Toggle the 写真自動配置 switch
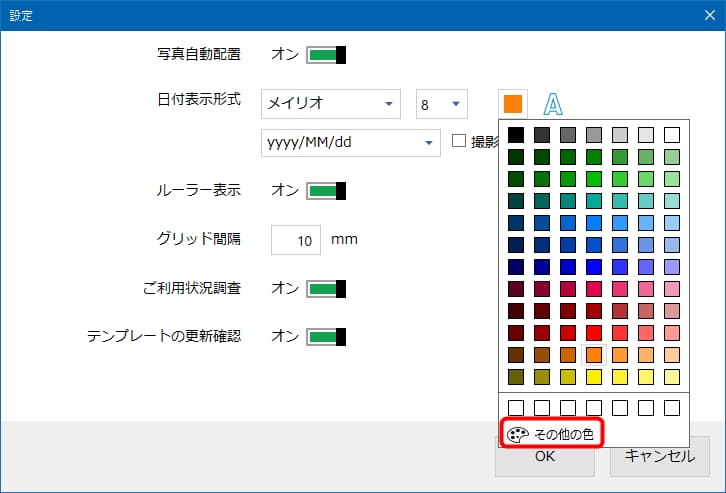The image size is (726, 493). (x=326, y=55)
